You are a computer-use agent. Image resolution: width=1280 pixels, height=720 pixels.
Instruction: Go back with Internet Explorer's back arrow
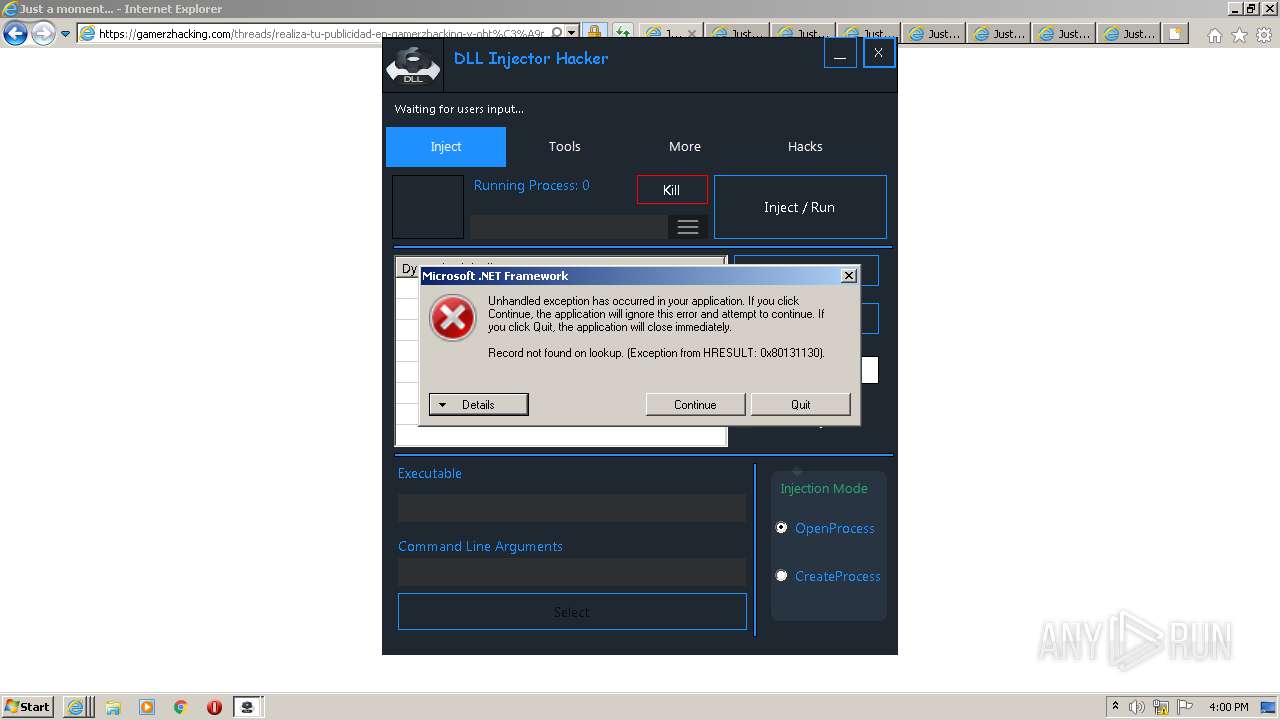[x=15, y=33]
